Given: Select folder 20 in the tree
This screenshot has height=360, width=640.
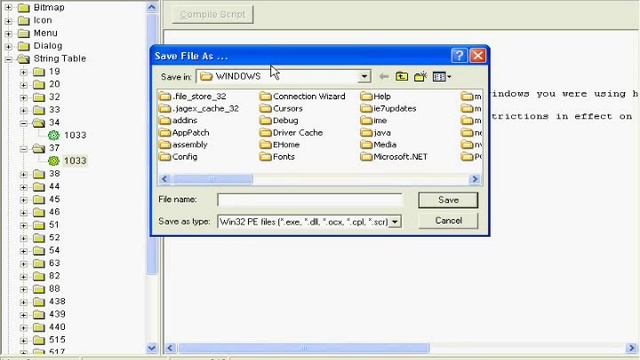Looking at the screenshot, I should (x=54, y=84).
